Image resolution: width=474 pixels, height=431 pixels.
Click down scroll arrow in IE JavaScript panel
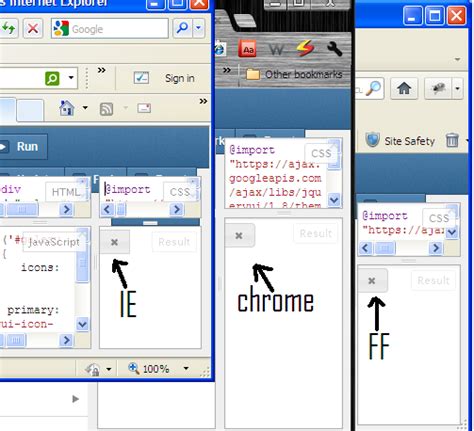pos(82,324)
